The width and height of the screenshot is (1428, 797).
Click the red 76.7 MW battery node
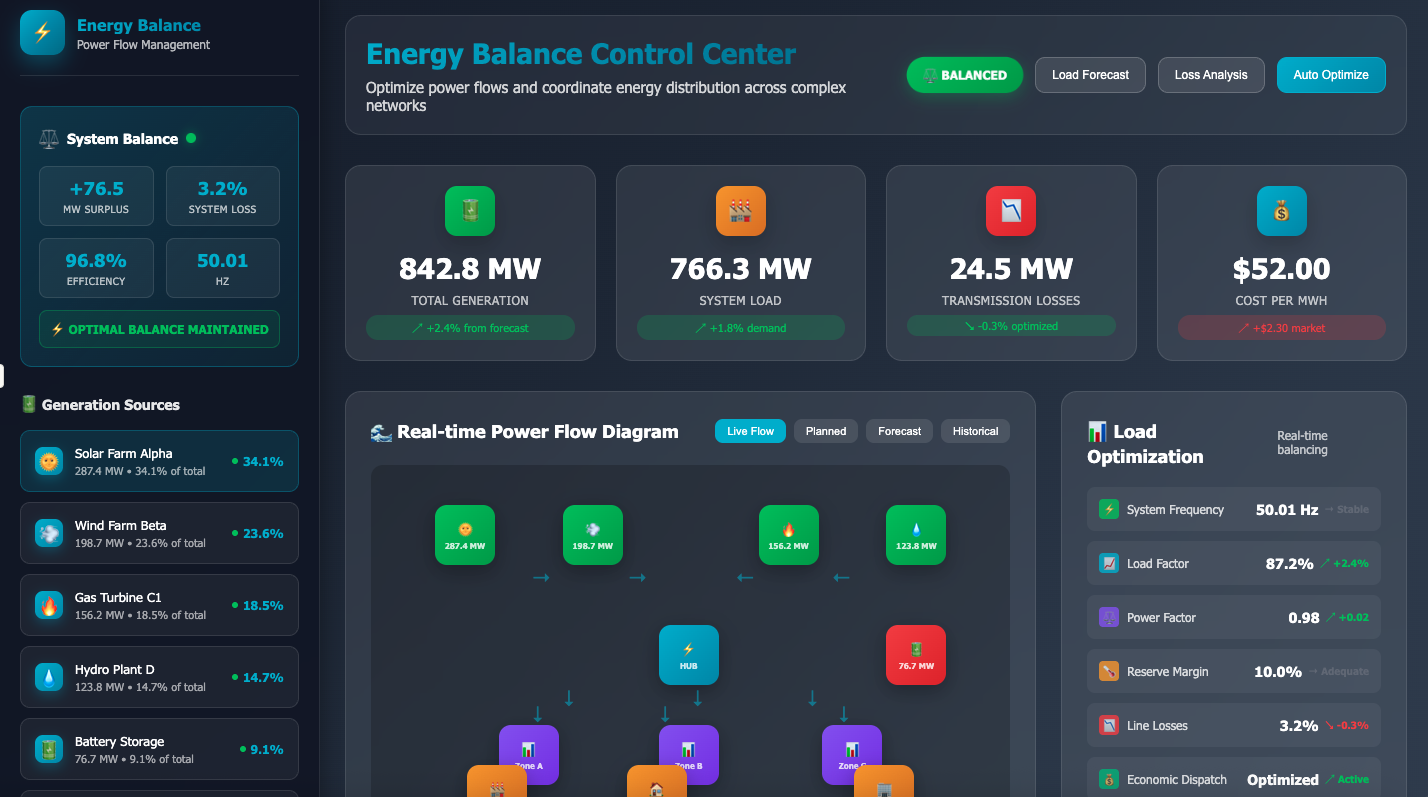[916, 655]
